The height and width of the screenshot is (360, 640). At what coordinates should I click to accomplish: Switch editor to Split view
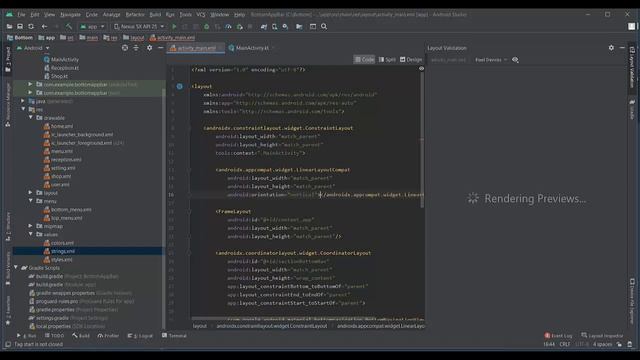(387, 60)
